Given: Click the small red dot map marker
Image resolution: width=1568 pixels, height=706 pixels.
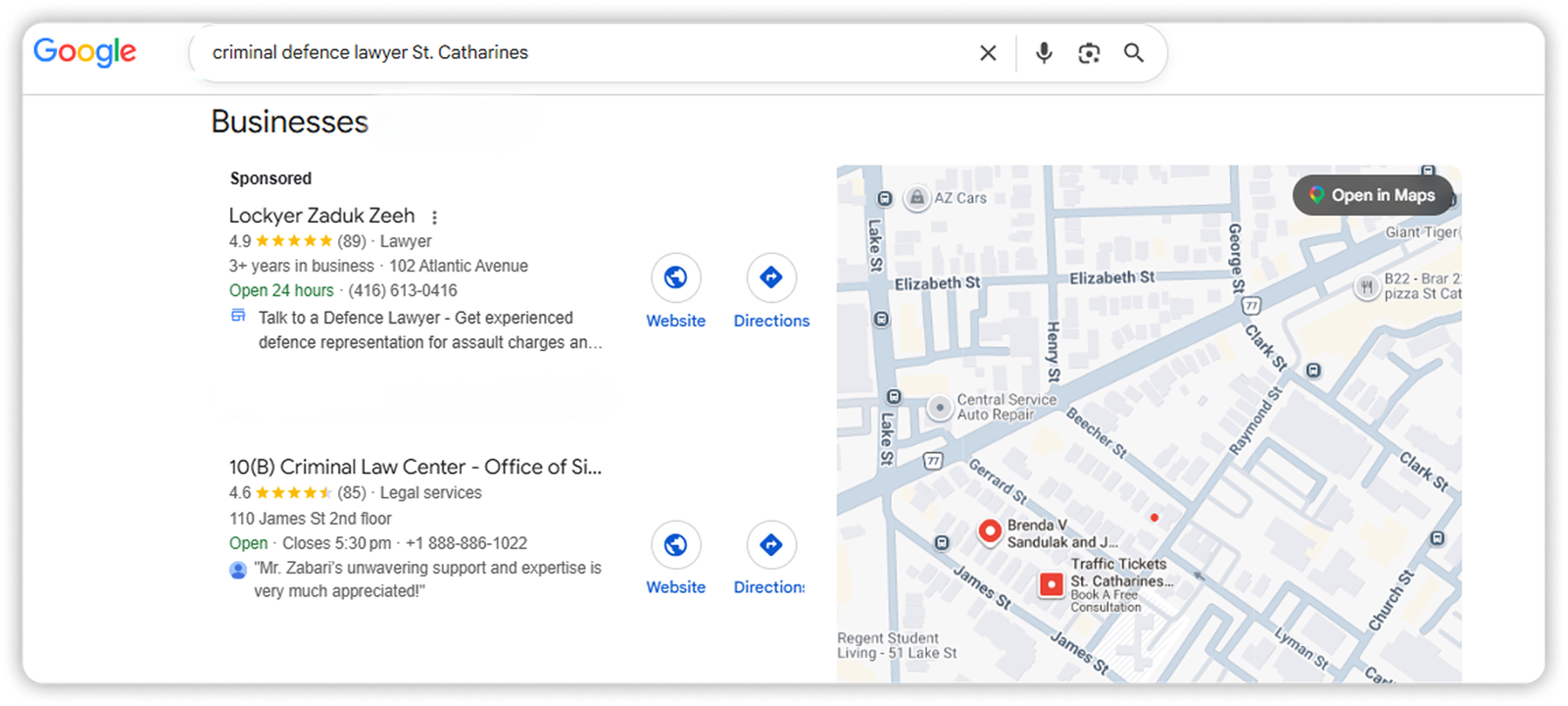Looking at the screenshot, I should (1154, 517).
